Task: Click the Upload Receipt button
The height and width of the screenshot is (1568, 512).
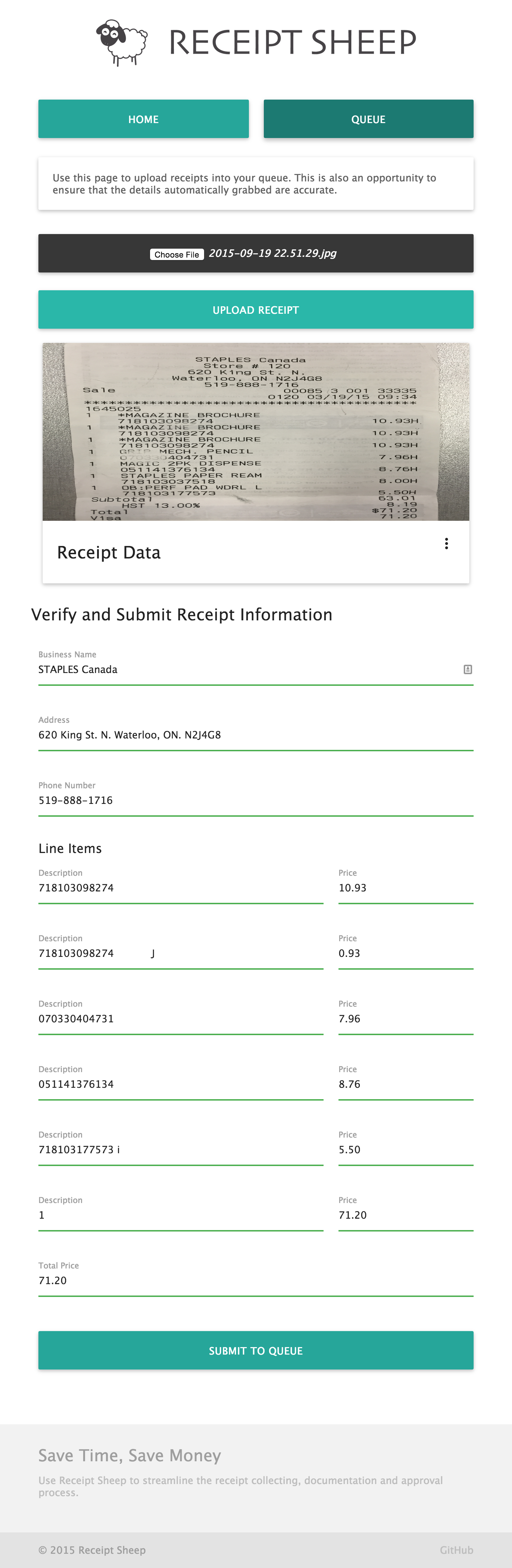Action: [255, 310]
